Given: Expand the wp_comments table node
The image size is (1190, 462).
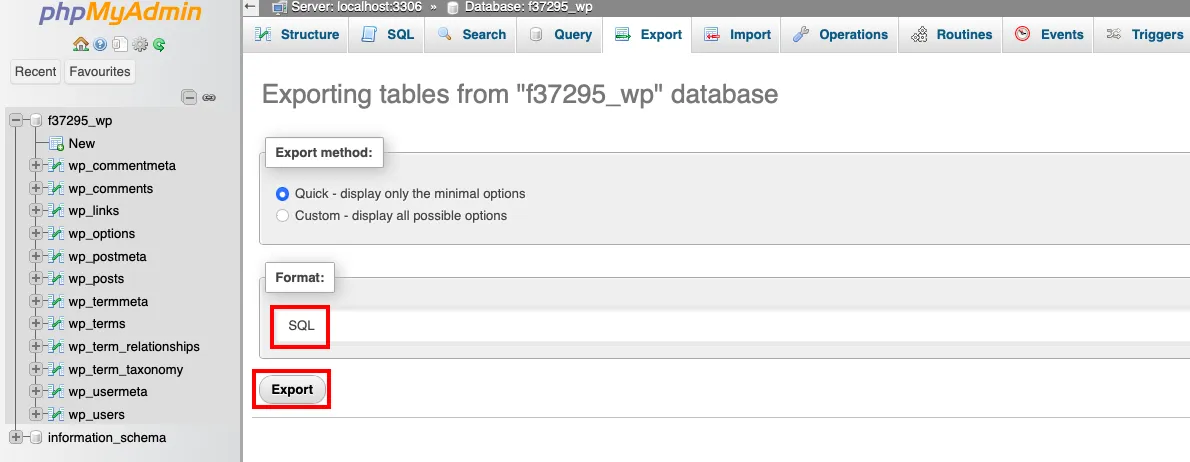Looking at the screenshot, I should point(35,188).
